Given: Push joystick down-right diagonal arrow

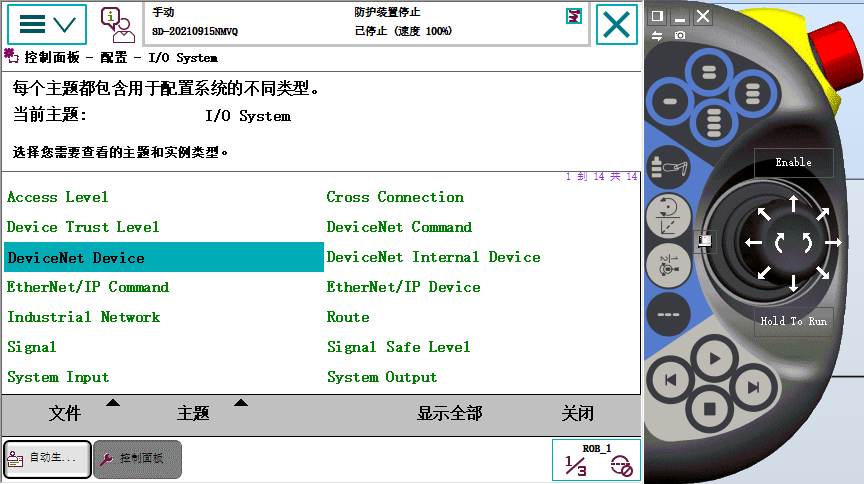Looking at the screenshot, I should coord(823,272).
